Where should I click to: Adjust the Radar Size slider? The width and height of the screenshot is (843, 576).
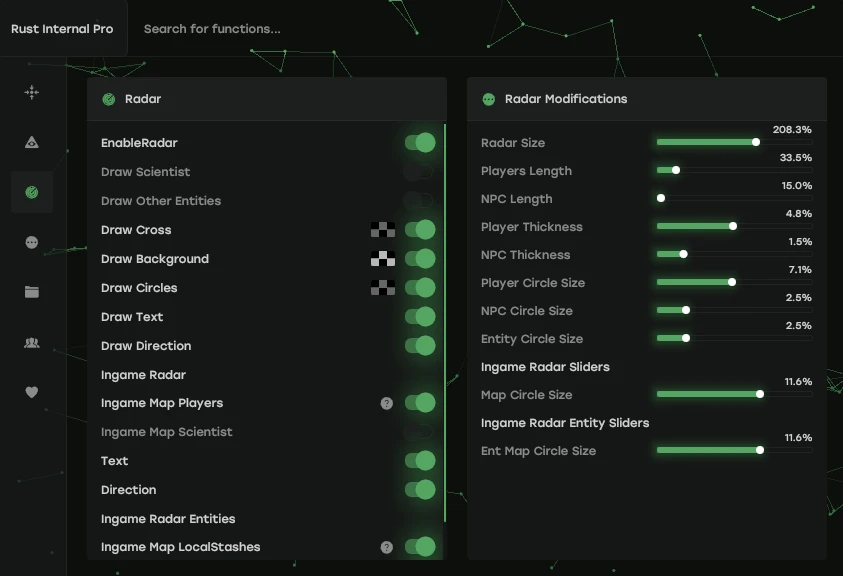pos(734,142)
